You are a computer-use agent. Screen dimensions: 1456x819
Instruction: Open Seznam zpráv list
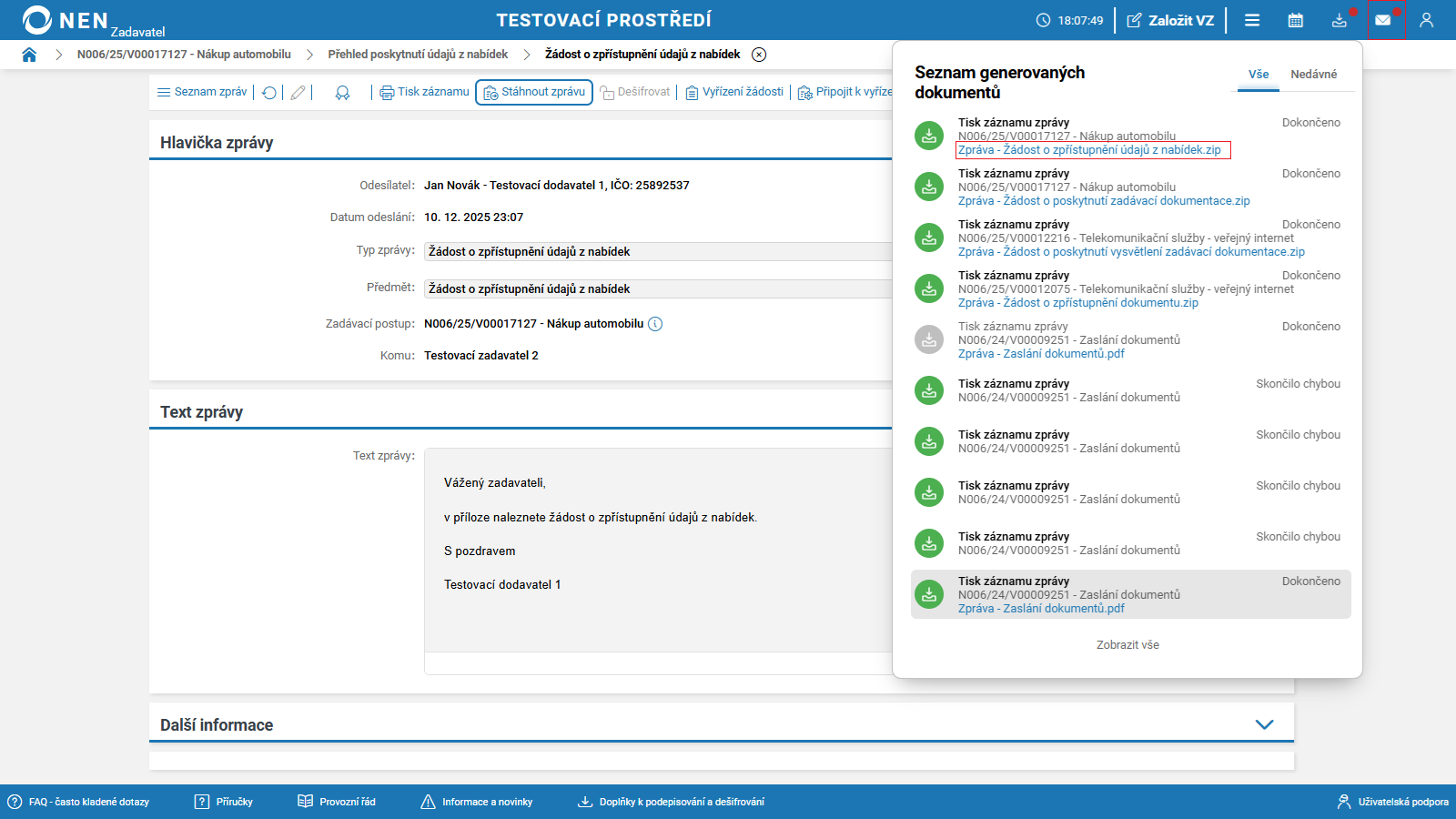coord(202,92)
